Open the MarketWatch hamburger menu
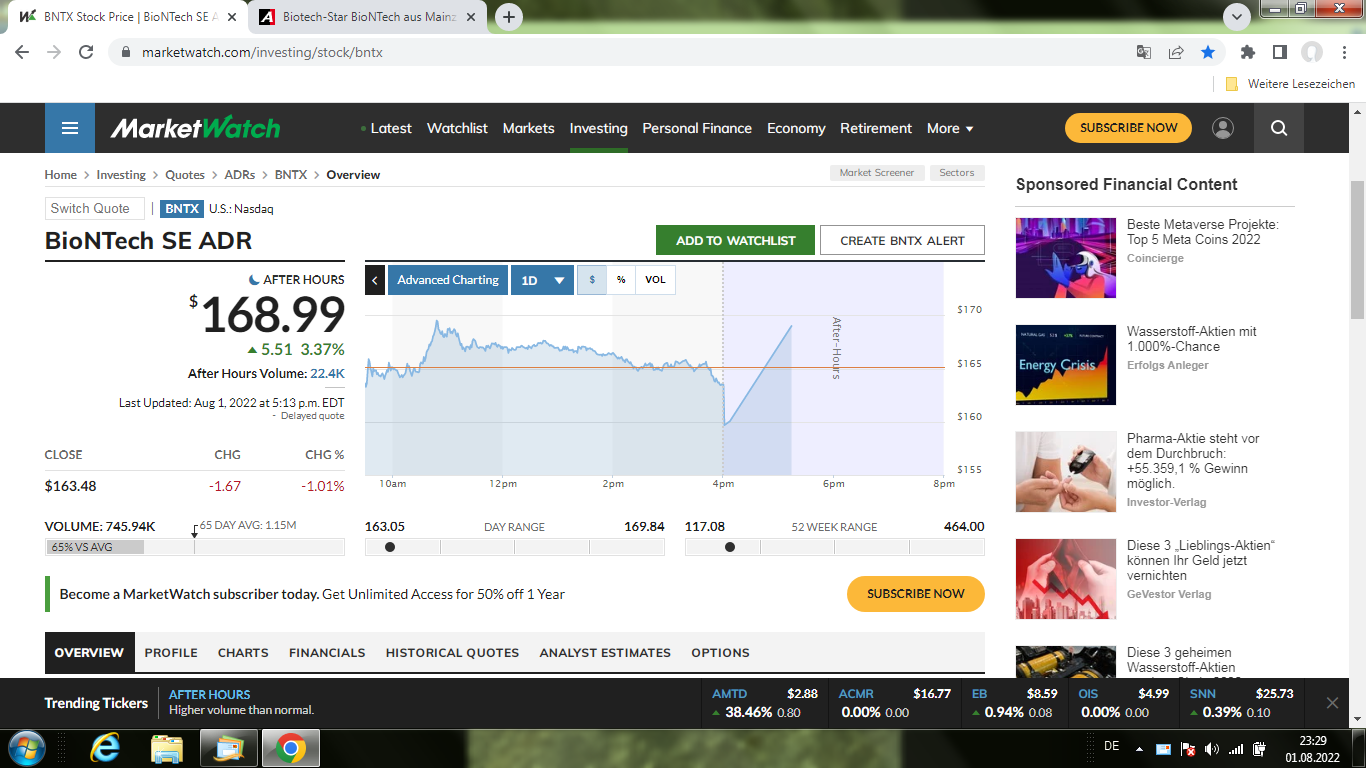The height and width of the screenshot is (768, 1366). pyautogui.click(x=70, y=128)
